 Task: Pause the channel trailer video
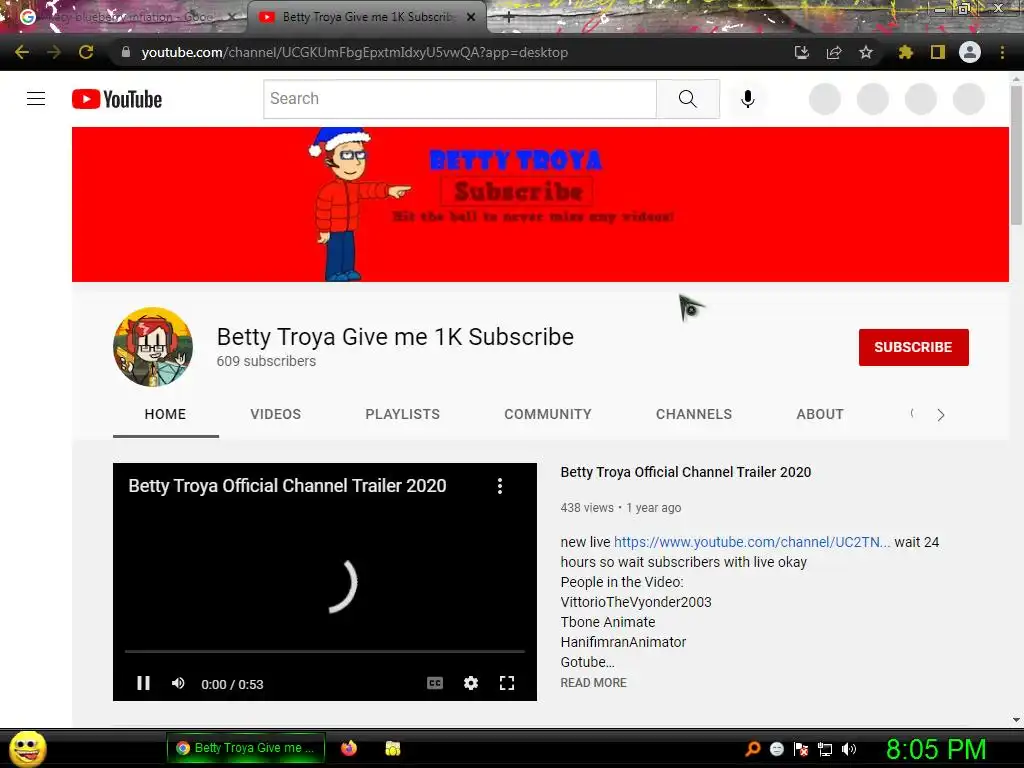click(143, 683)
